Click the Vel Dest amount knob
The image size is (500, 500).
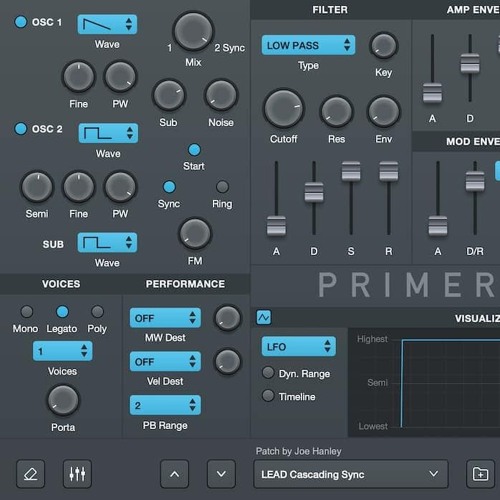pyautogui.click(x=228, y=362)
